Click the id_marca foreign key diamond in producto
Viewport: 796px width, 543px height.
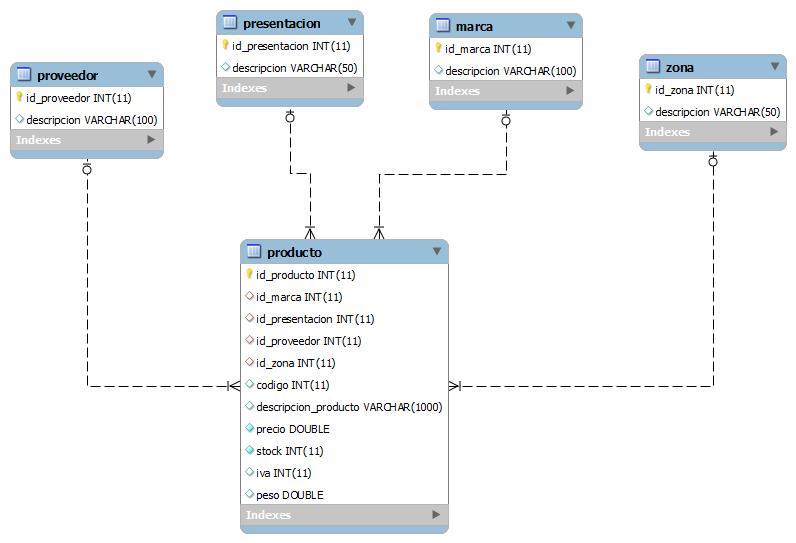(249, 296)
